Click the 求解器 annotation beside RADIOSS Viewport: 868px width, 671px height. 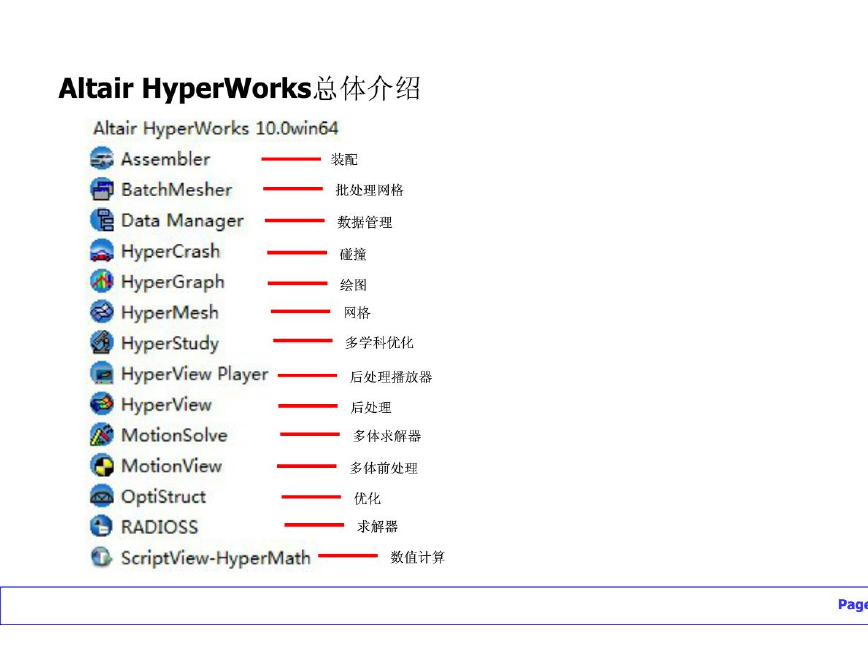[378, 527]
